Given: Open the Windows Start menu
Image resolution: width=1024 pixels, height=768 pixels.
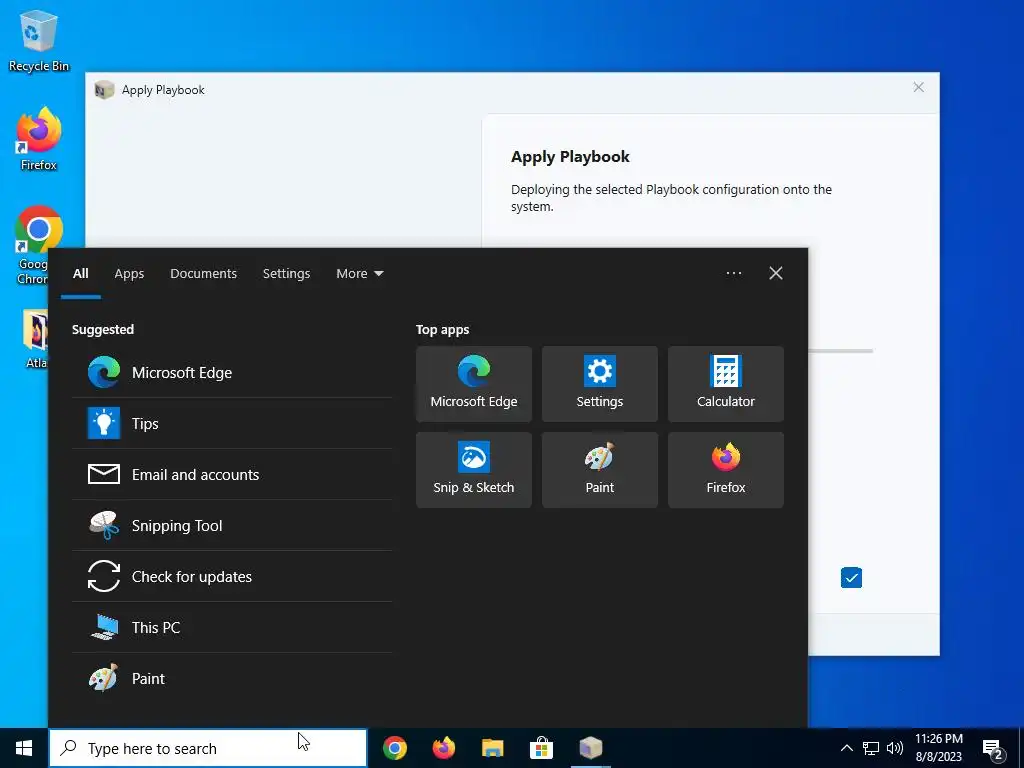Looking at the screenshot, I should pos(24,748).
